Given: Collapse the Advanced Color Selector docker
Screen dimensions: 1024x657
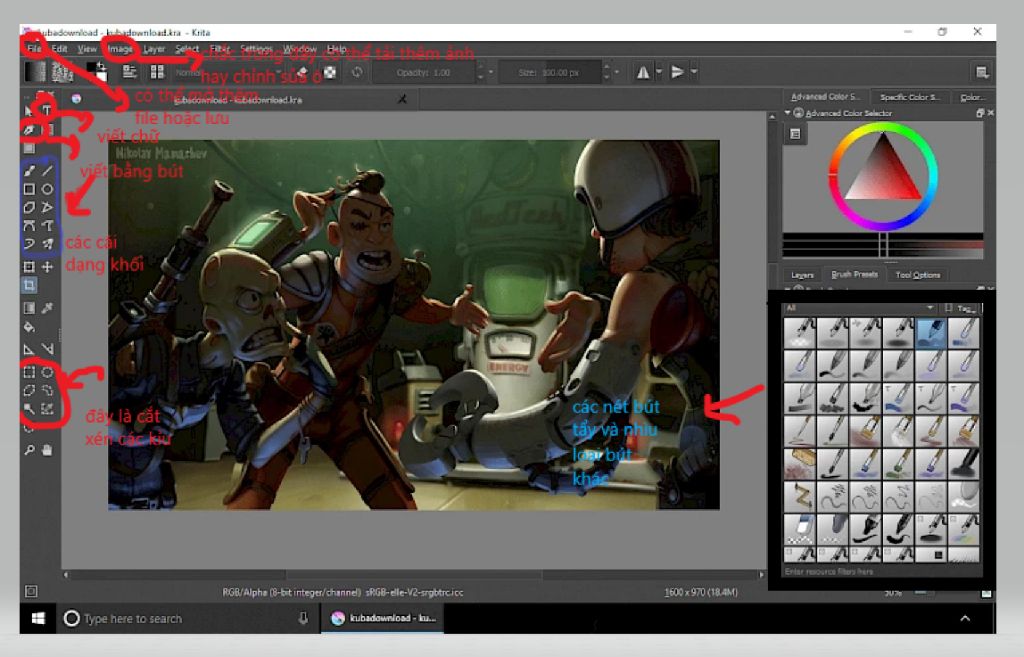Looking at the screenshot, I should click(x=788, y=113).
